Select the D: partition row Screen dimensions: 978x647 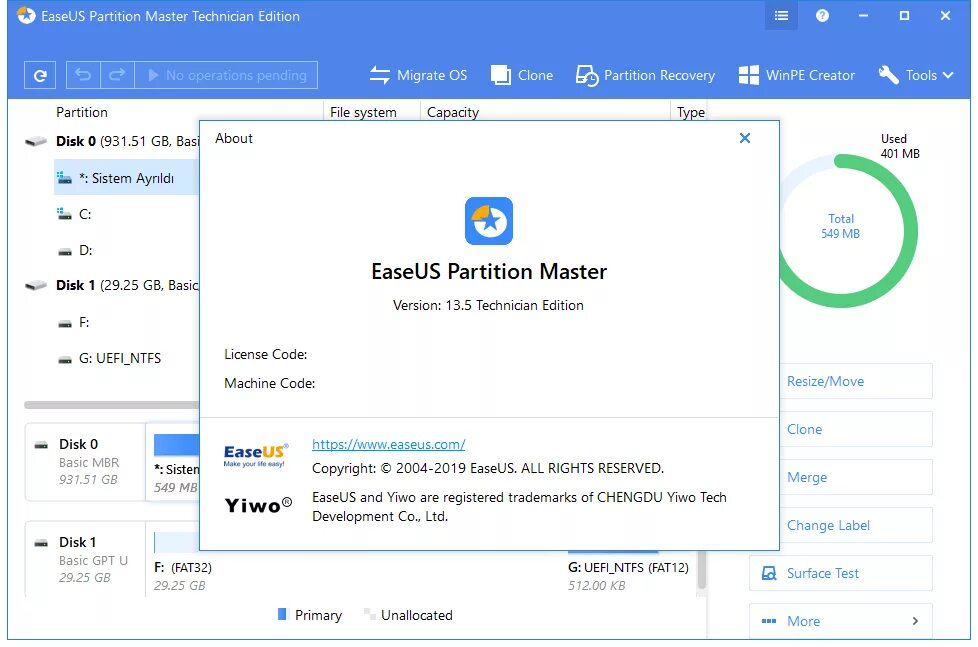126,251
